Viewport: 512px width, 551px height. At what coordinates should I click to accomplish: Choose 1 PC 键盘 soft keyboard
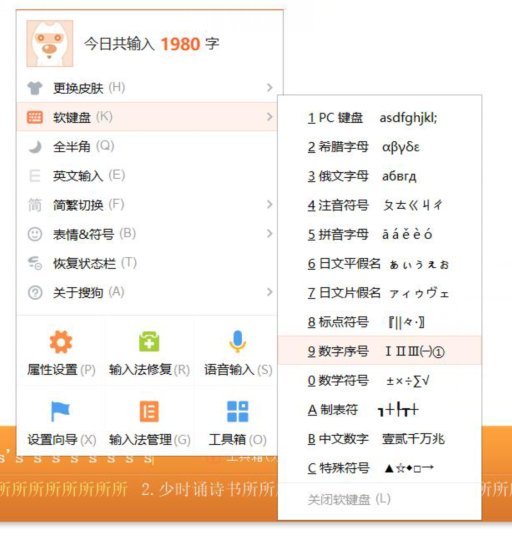click(x=380, y=118)
